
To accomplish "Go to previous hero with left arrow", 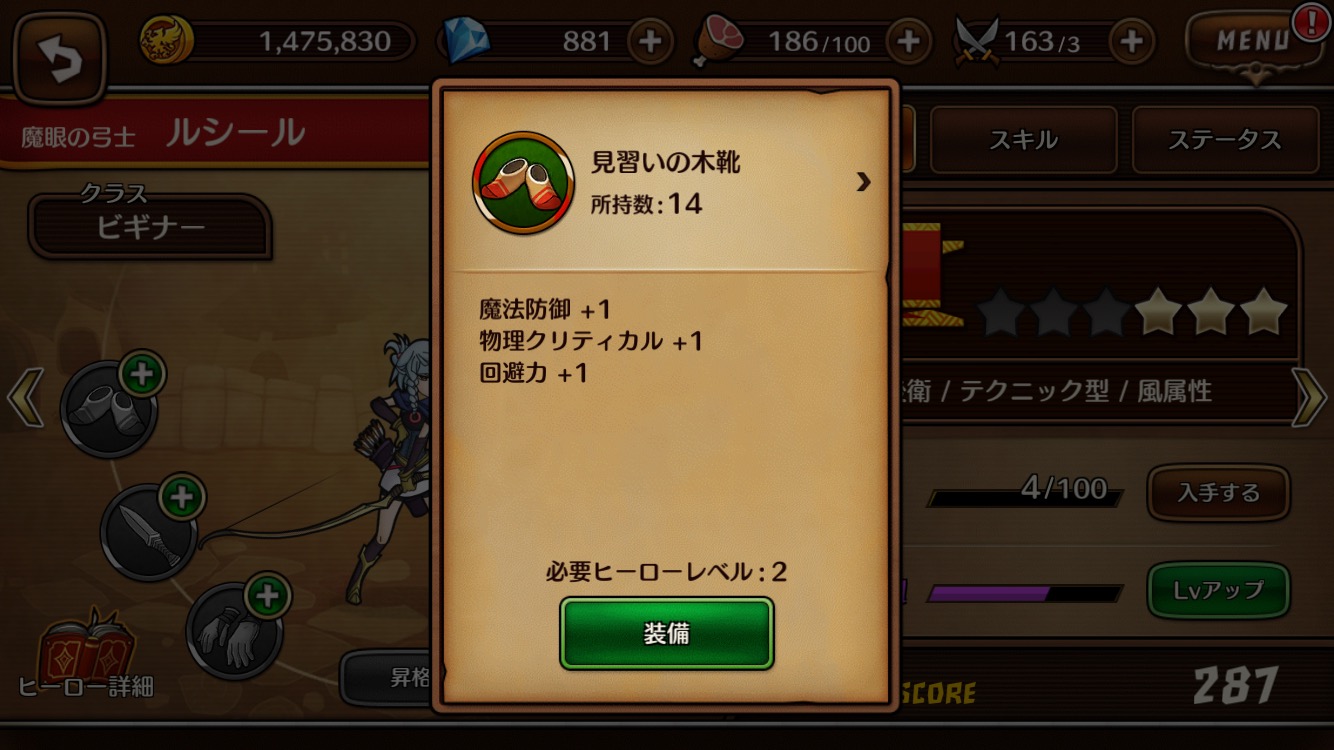I will coord(24,396).
